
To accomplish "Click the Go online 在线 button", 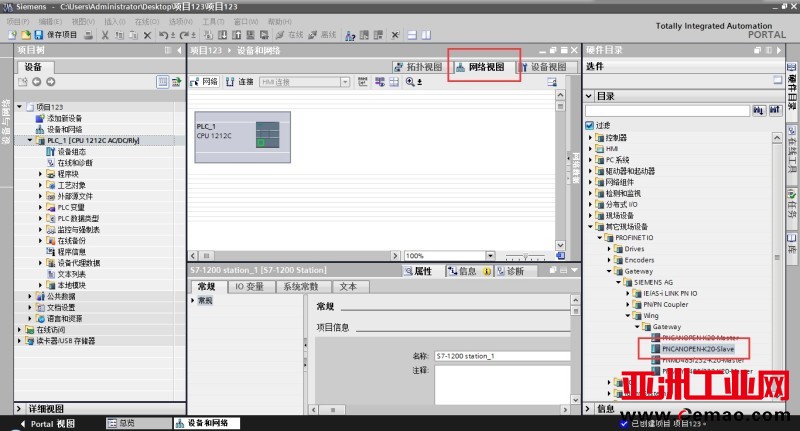I will pyautogui.click(x=289, y=35).
